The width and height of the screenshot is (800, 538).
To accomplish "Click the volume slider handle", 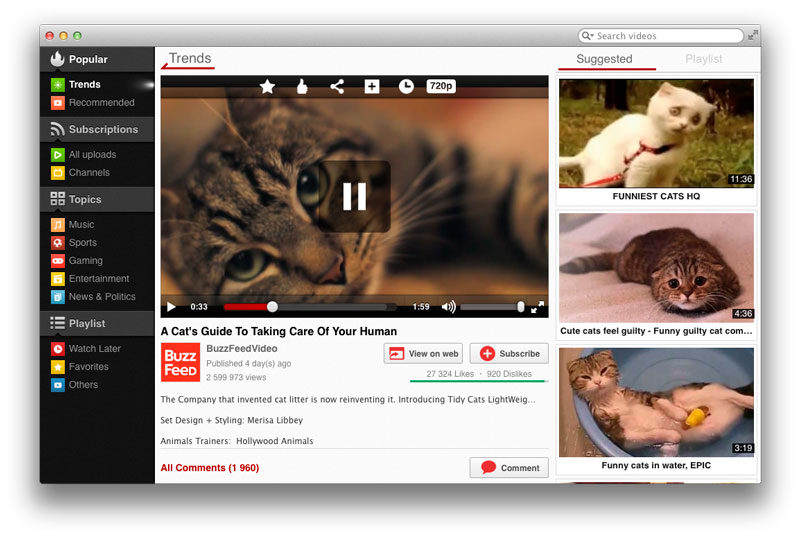I will pos(520,307).
